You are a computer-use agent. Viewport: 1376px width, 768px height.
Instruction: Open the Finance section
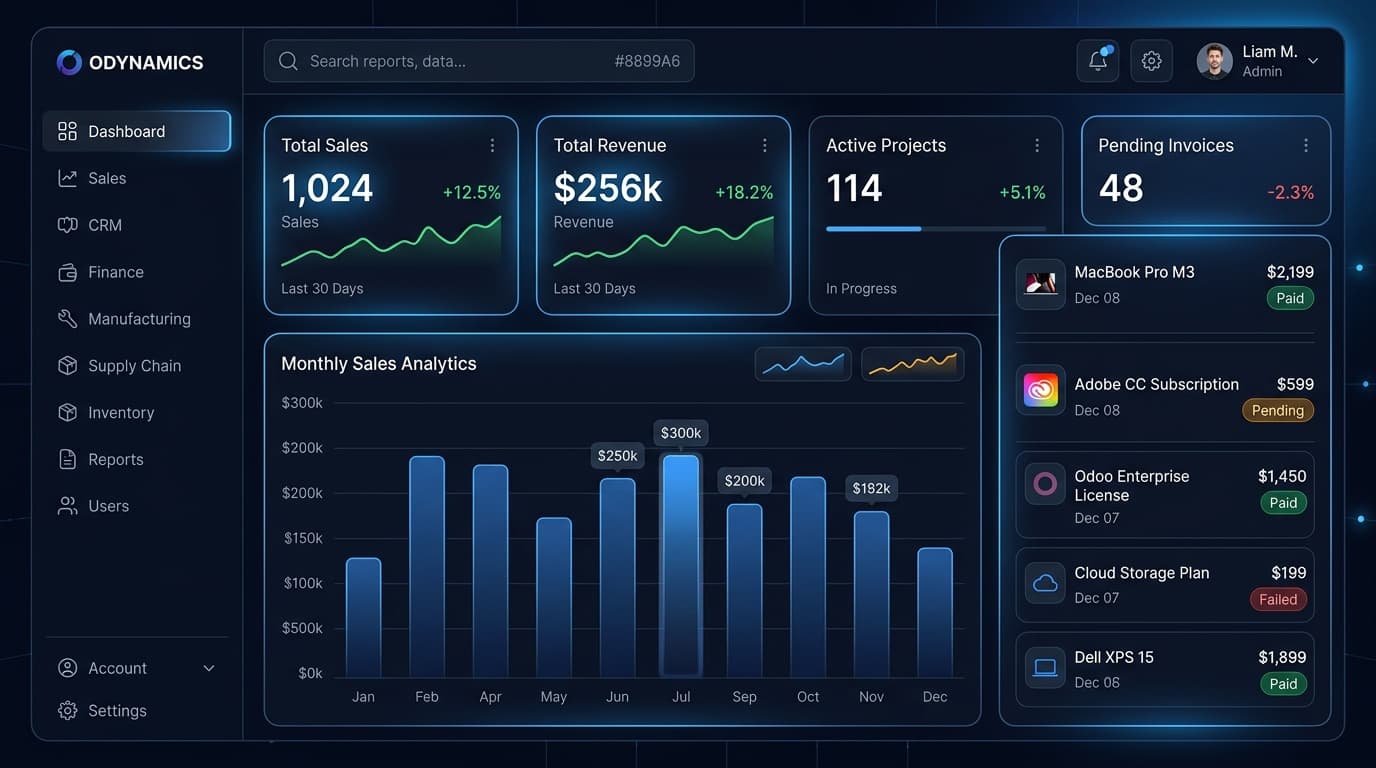tap(137, 272)
